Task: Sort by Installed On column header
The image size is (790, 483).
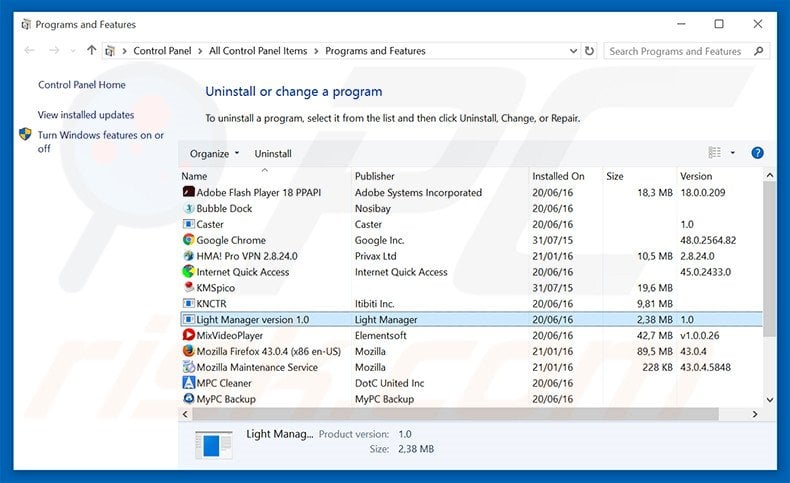Action: [558, 176]
